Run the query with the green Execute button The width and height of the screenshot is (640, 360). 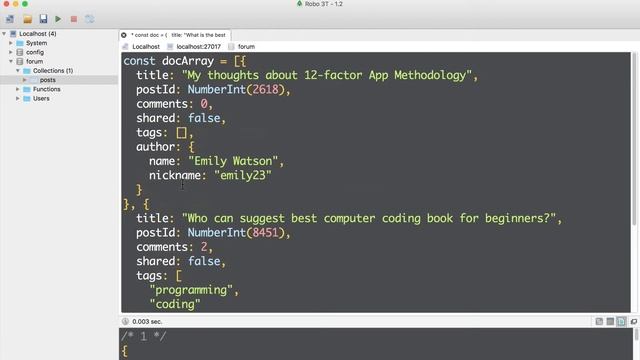(x=58, y=19)
